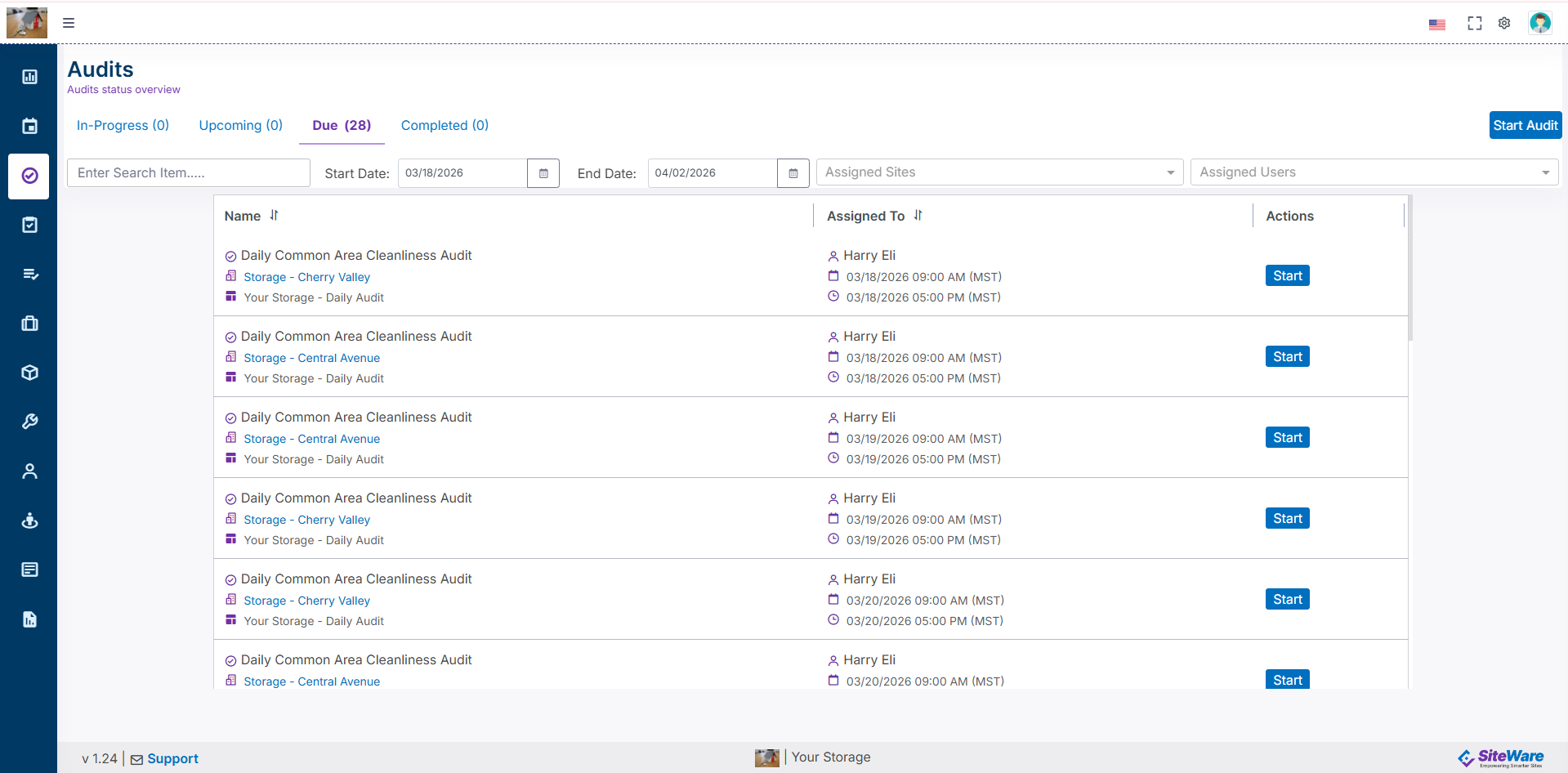Open the settings gear icon
Viewport: 1568px width, 773px height.
coord(1504,23)
